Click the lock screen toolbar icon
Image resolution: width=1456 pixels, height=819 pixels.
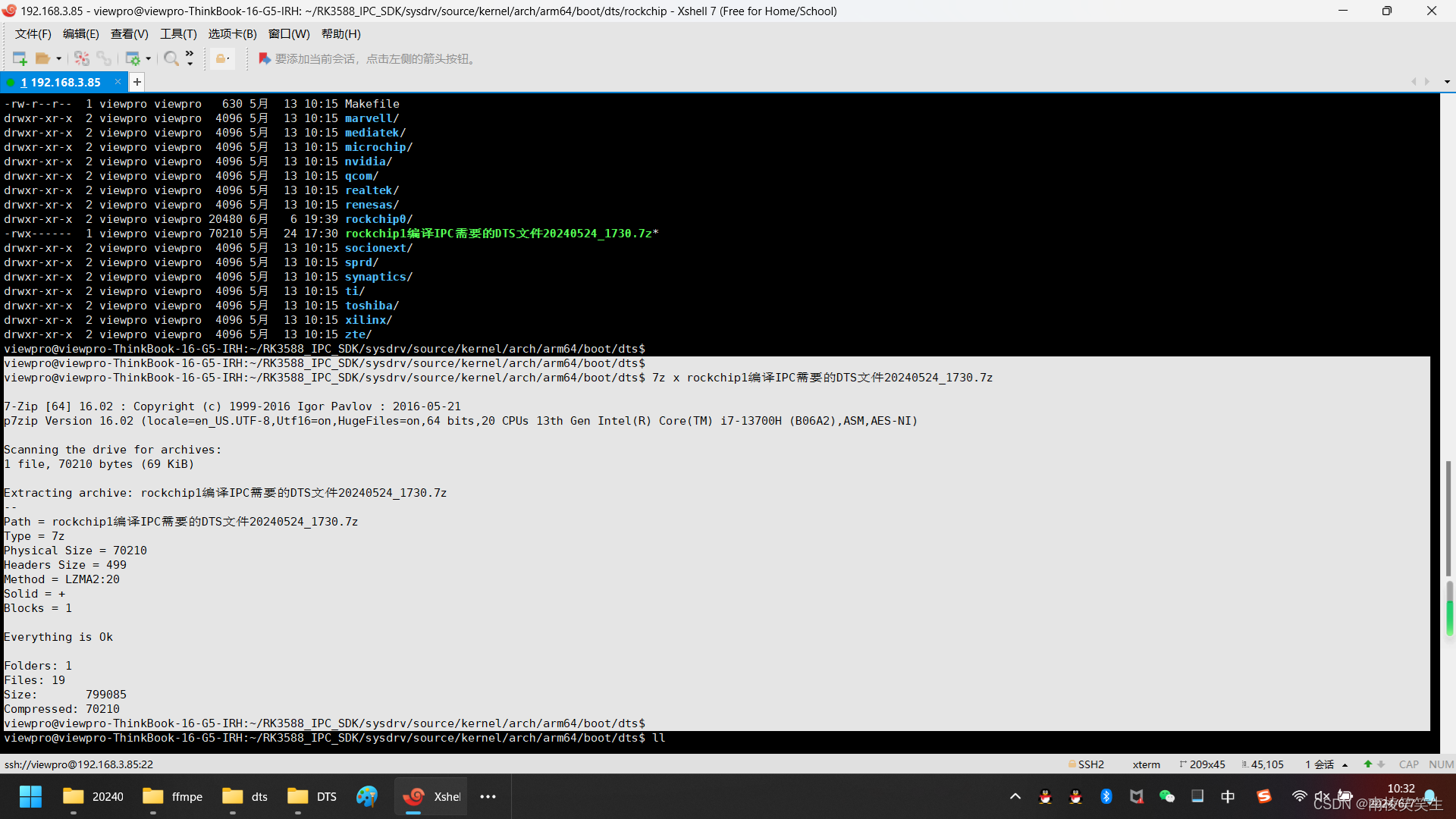click(x=221, y=58)
